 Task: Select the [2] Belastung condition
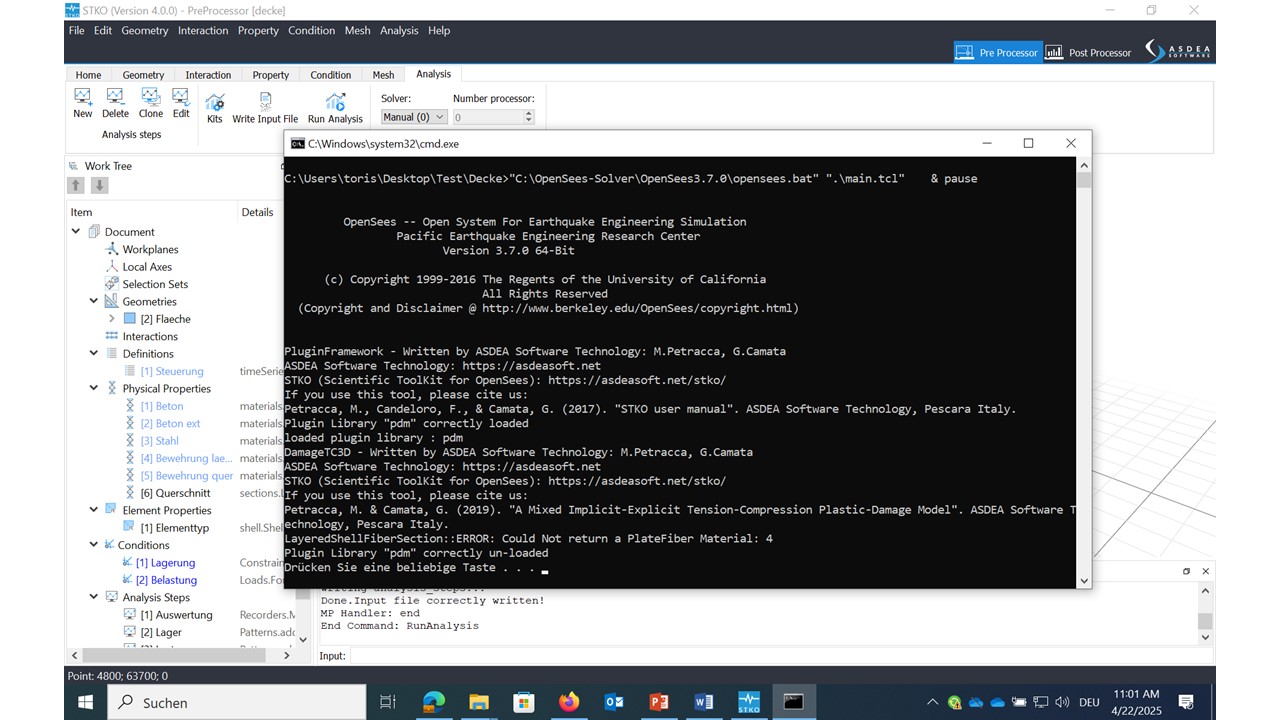tap(166, 580)
